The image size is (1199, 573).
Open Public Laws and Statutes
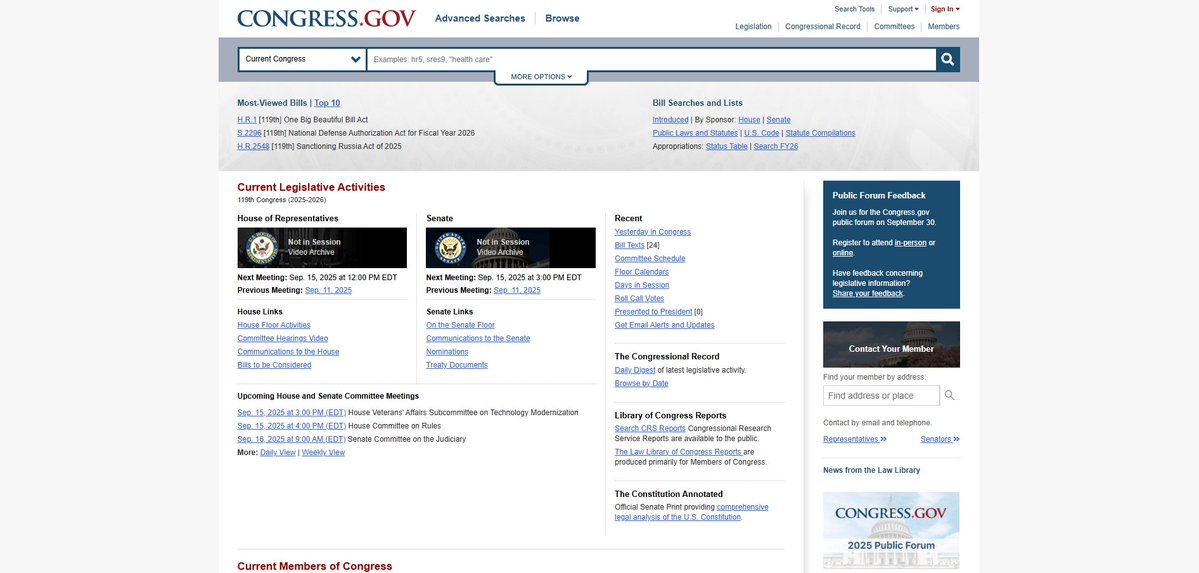[695, 133]
